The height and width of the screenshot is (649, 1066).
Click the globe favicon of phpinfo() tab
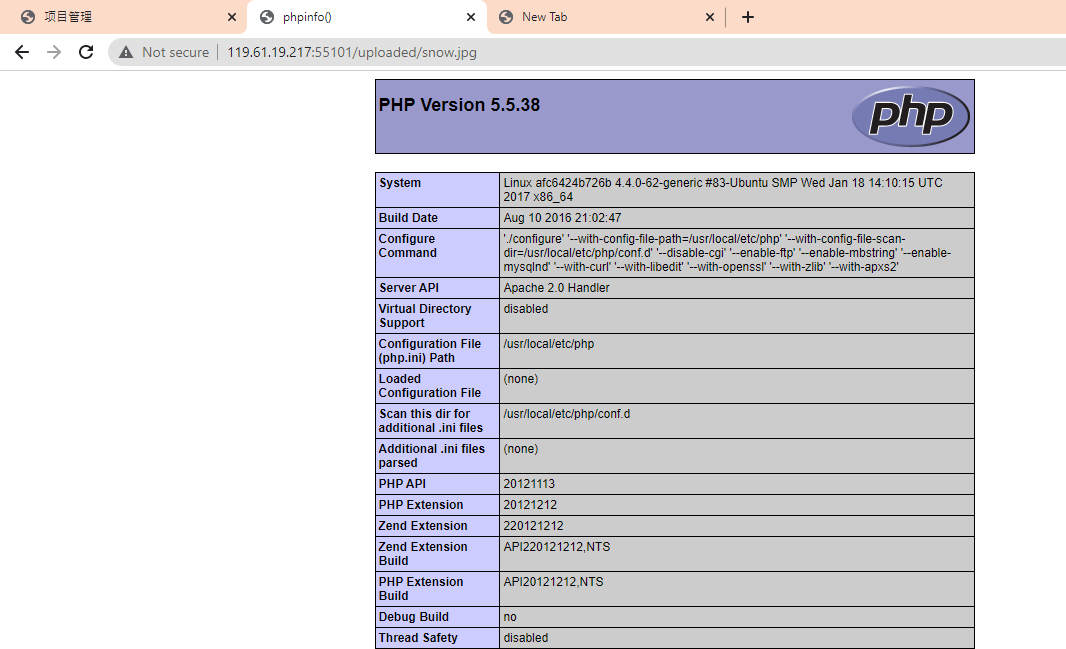267,17
